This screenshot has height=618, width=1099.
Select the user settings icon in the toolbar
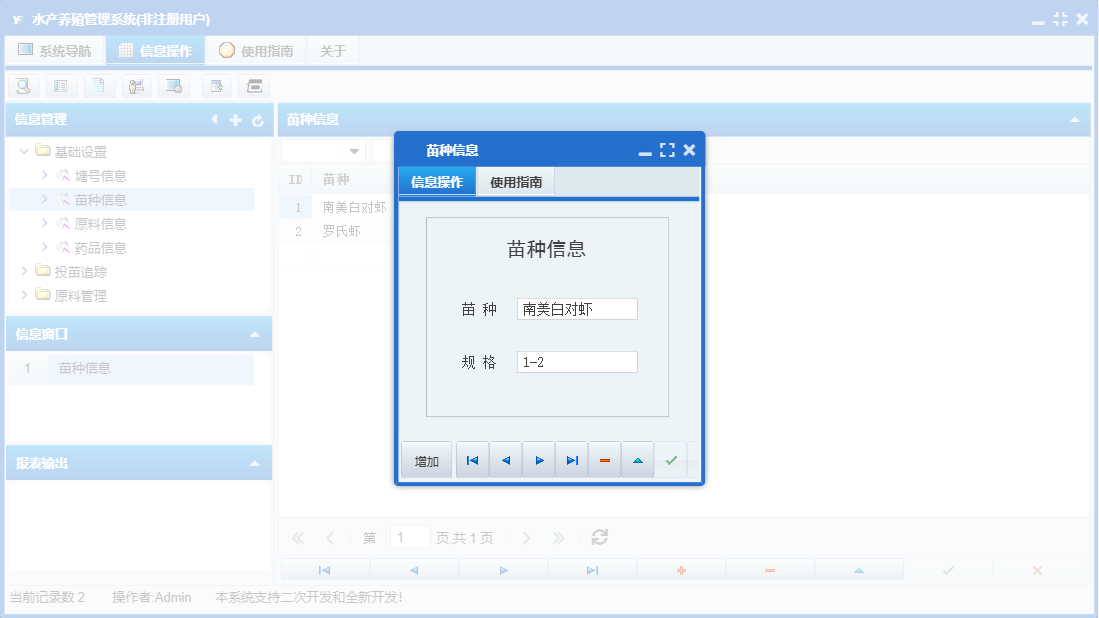(x=136, y=86)
